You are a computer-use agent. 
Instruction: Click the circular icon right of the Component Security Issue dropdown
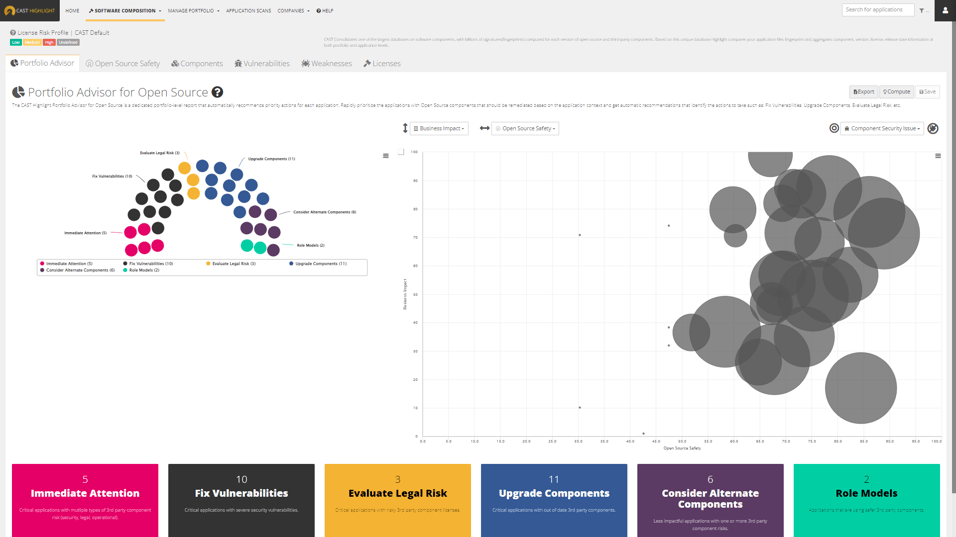coord(933,129)
